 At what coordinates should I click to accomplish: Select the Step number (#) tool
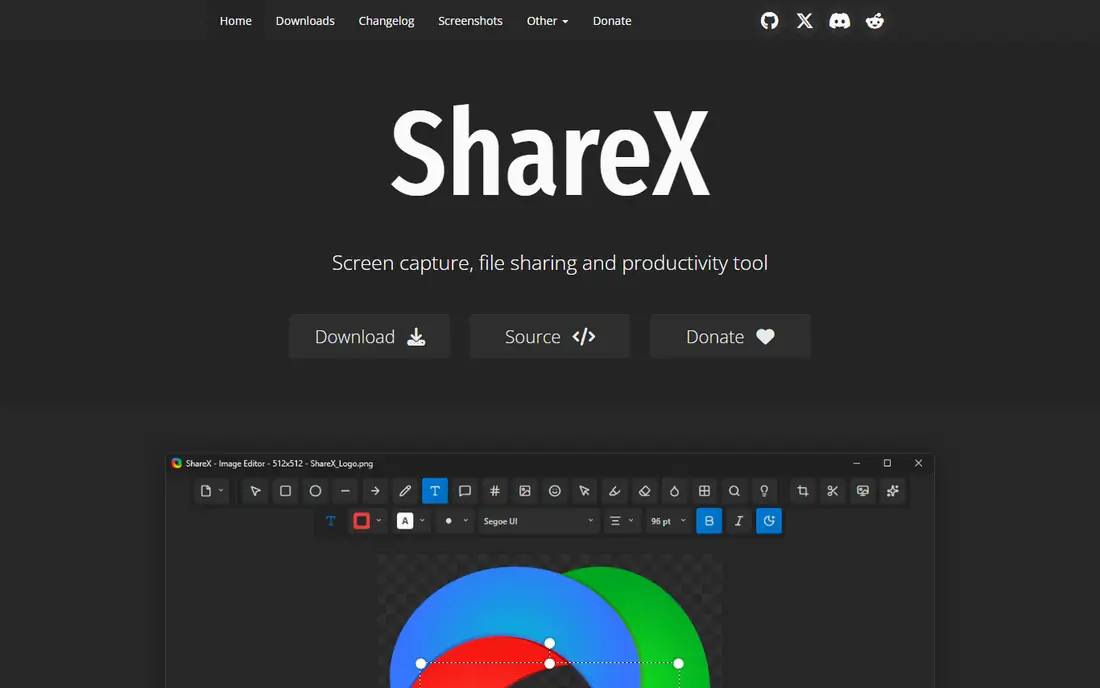495,491
